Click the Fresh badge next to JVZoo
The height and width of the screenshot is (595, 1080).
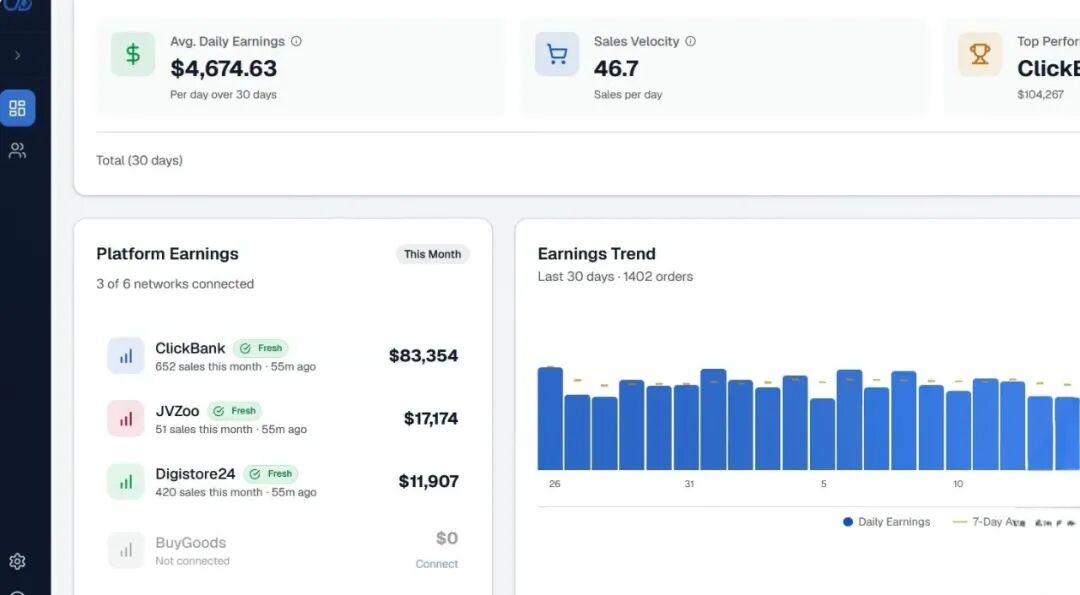click(x=235, y=411)
